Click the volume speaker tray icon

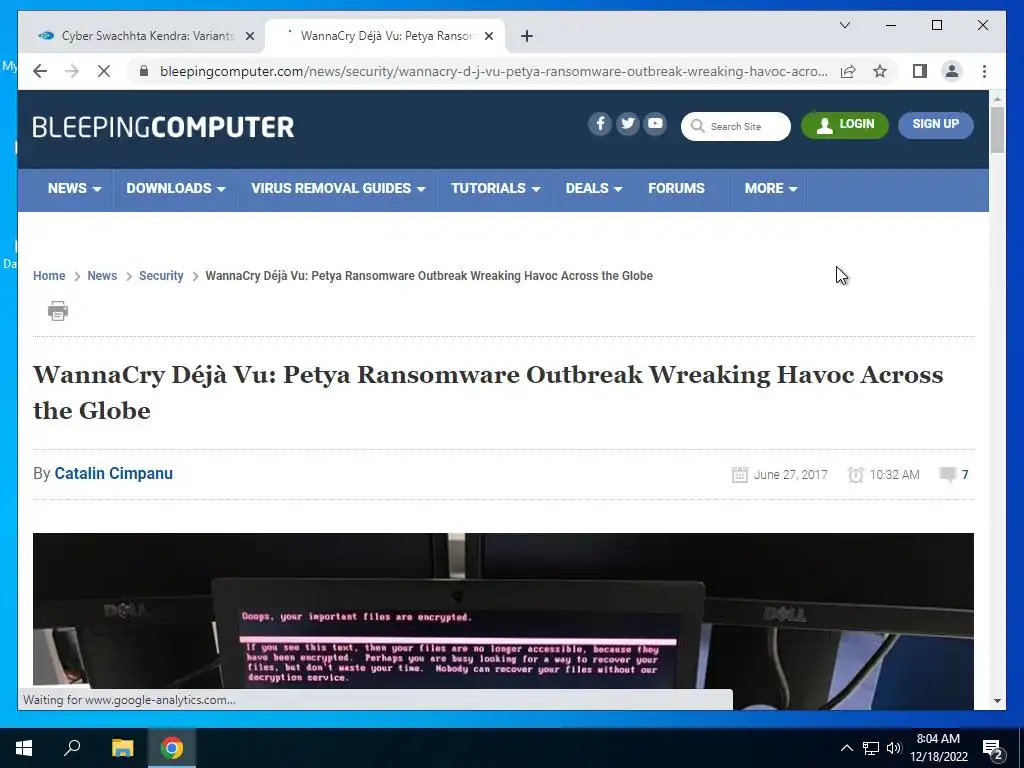tap(894, 748)
